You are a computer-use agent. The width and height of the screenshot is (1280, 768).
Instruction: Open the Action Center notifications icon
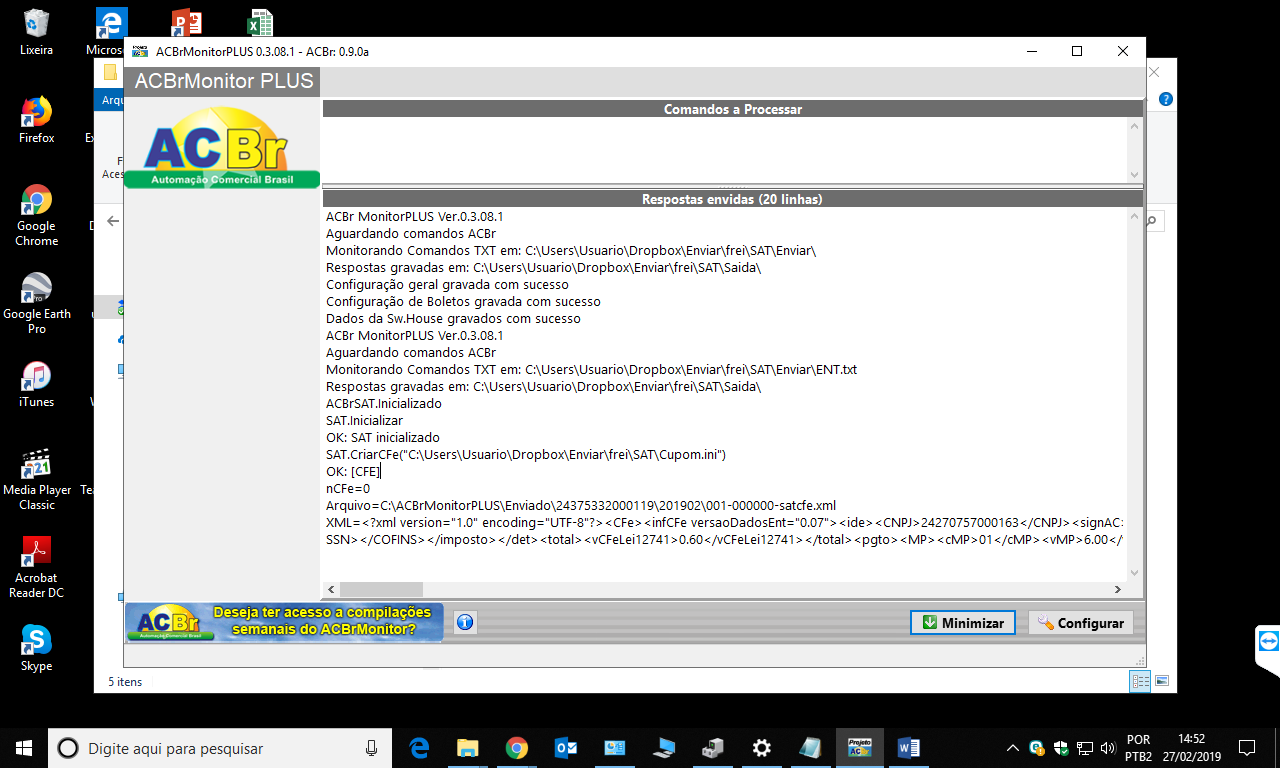(x=1247, y=748)
